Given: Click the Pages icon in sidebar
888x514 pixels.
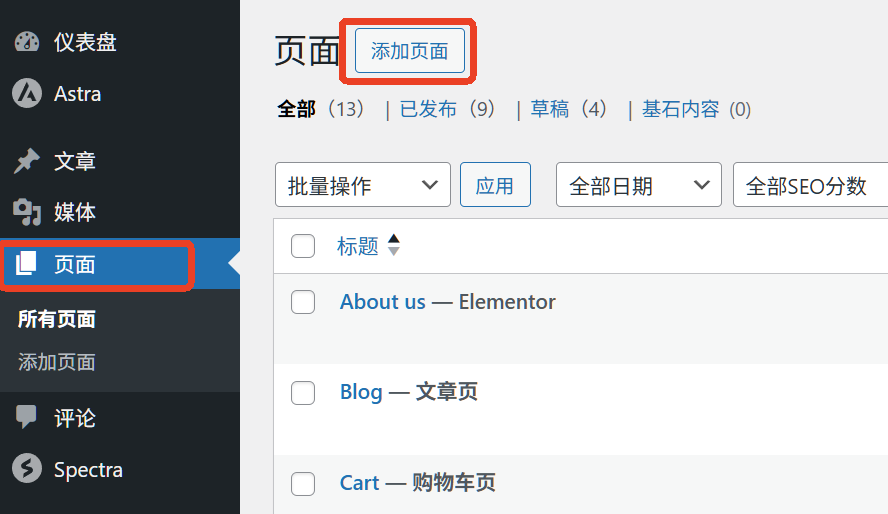Looking at the screenshot, I should coord(27,264).
